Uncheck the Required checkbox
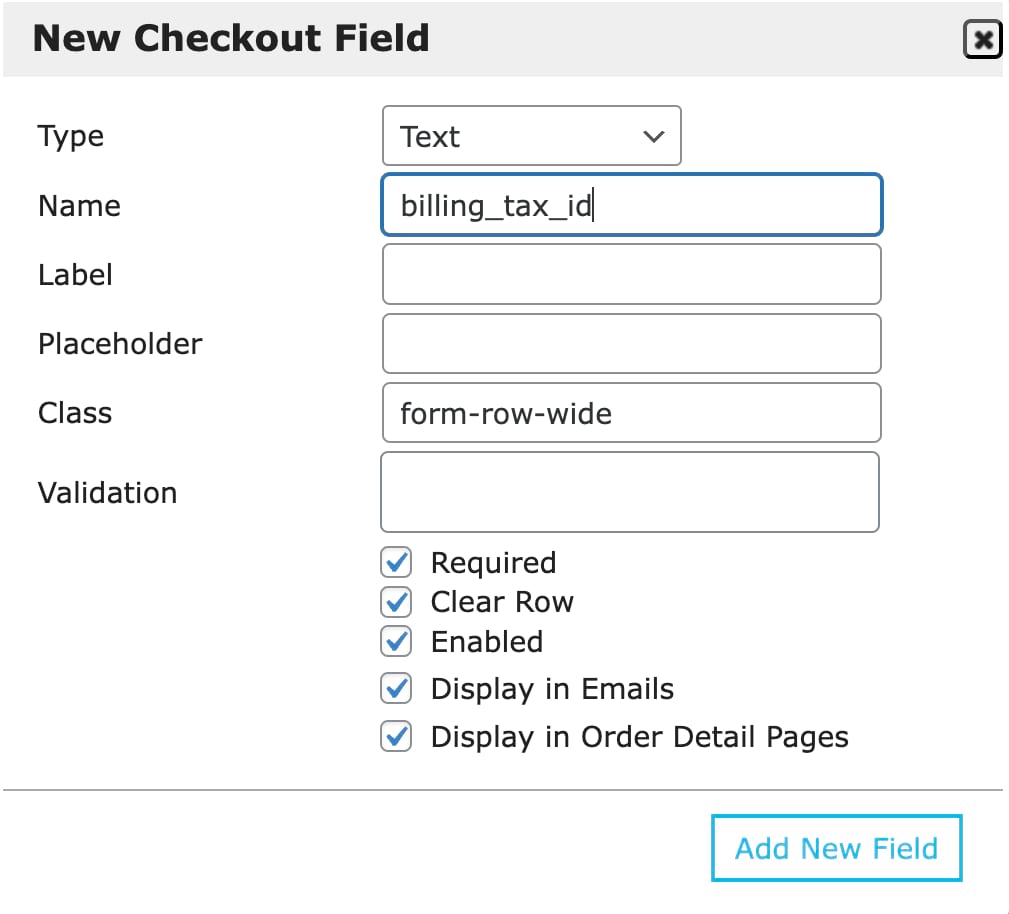The image size is (1009, 914). (x=396, y=562)
